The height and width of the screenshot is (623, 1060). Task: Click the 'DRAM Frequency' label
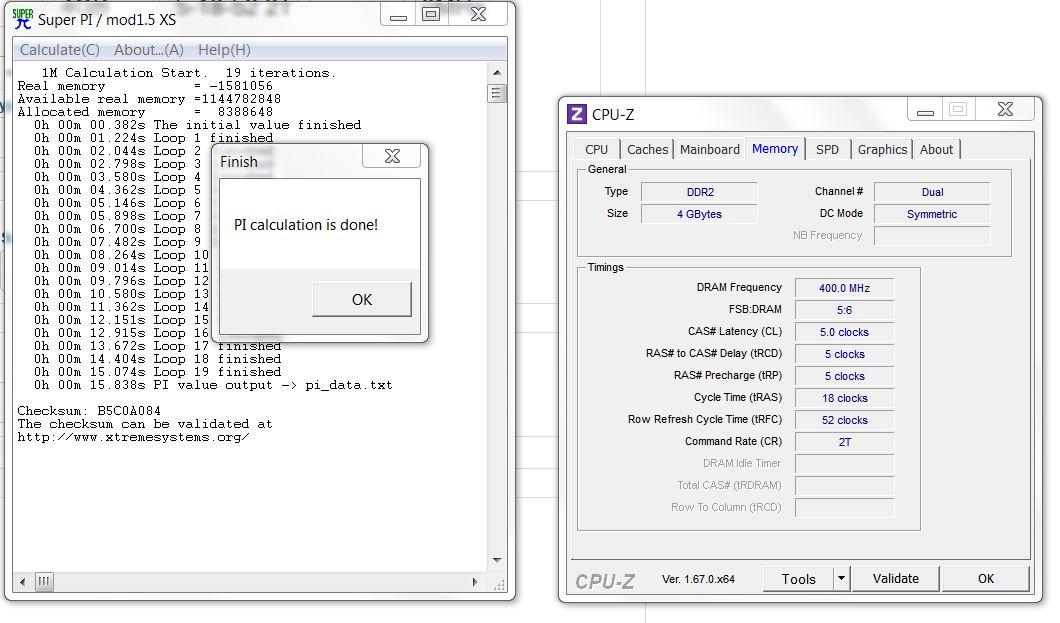tap(739, 287)
